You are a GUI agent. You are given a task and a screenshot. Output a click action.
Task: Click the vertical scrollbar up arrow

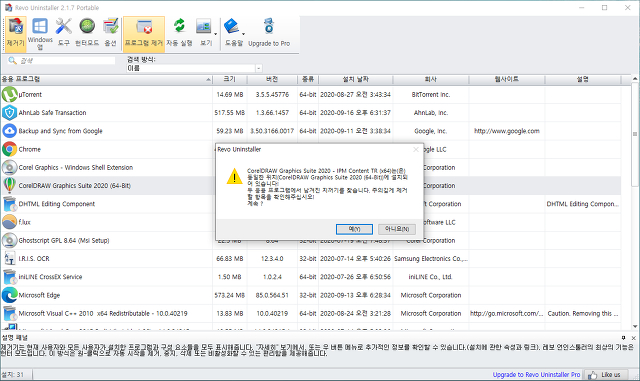[635, 79]
